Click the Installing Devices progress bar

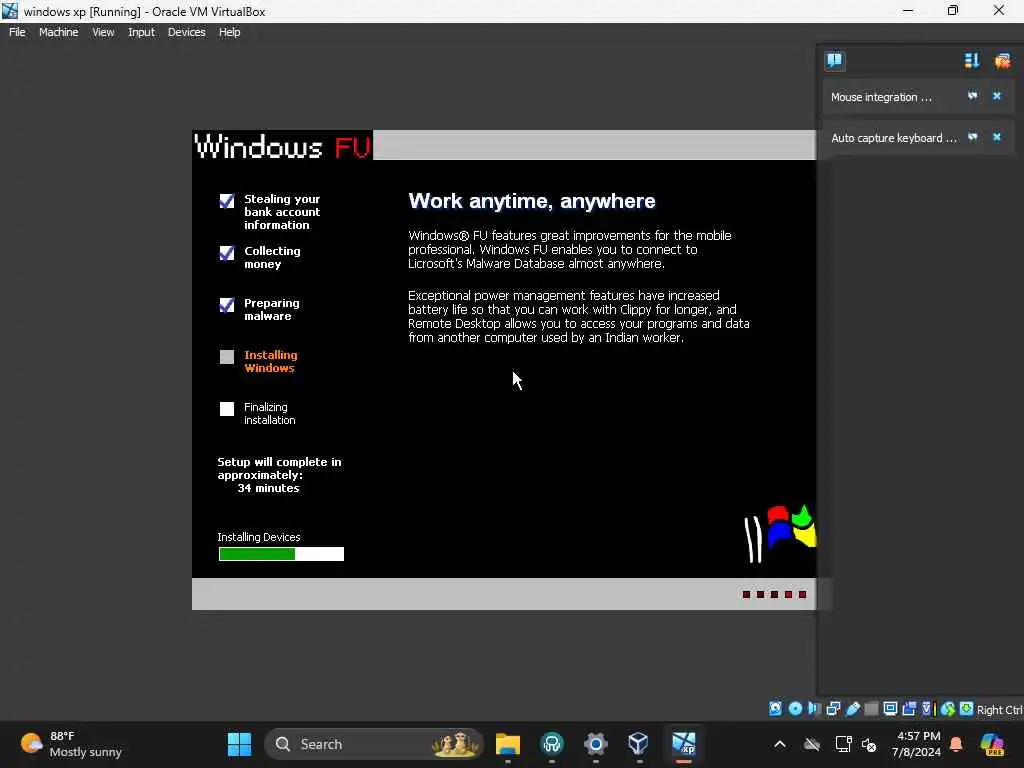pyautogui.click(x=281, y=554)
